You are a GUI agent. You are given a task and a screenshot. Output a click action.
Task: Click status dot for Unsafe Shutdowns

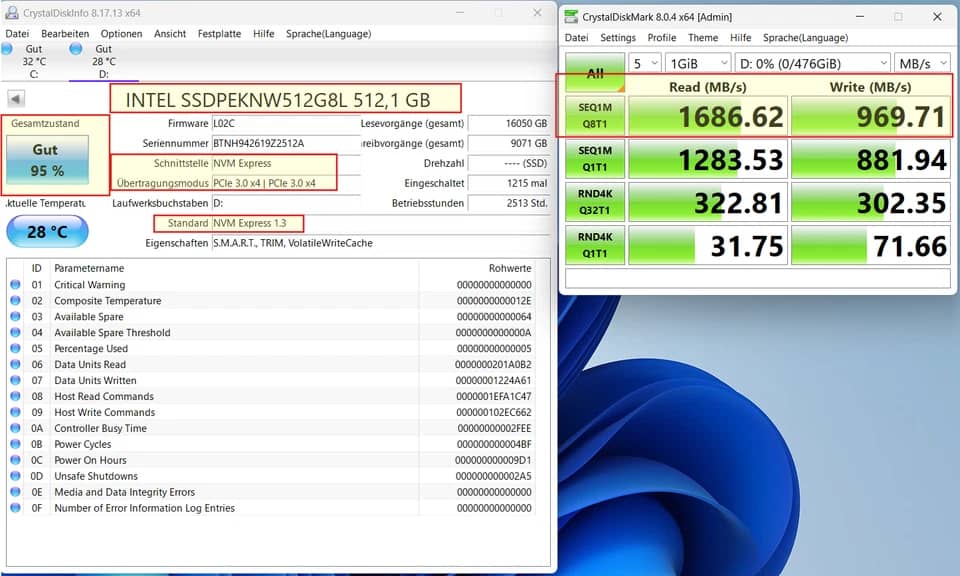tap(15, 476)
